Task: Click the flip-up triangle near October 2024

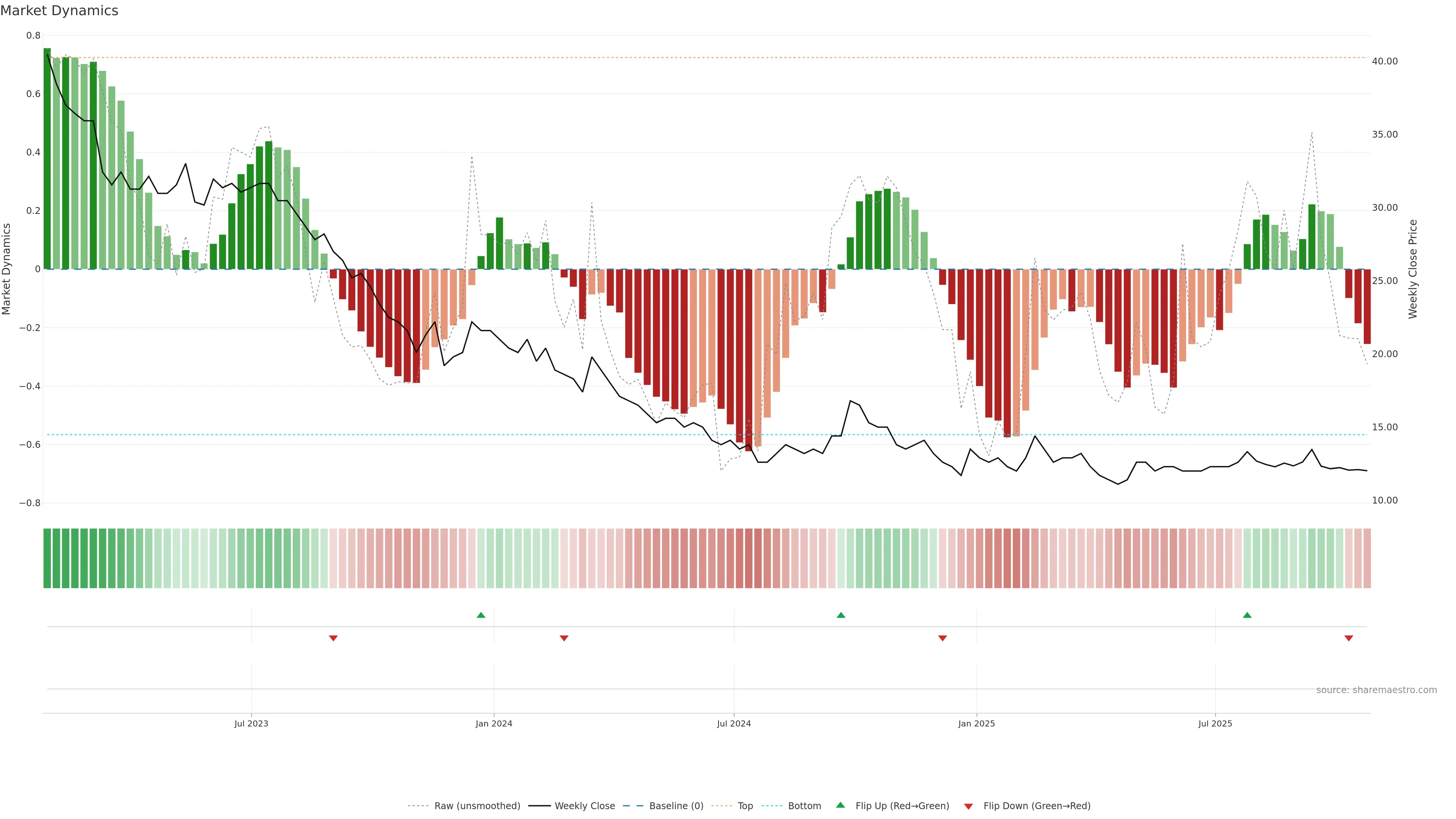Action: (x=841, y=615)
